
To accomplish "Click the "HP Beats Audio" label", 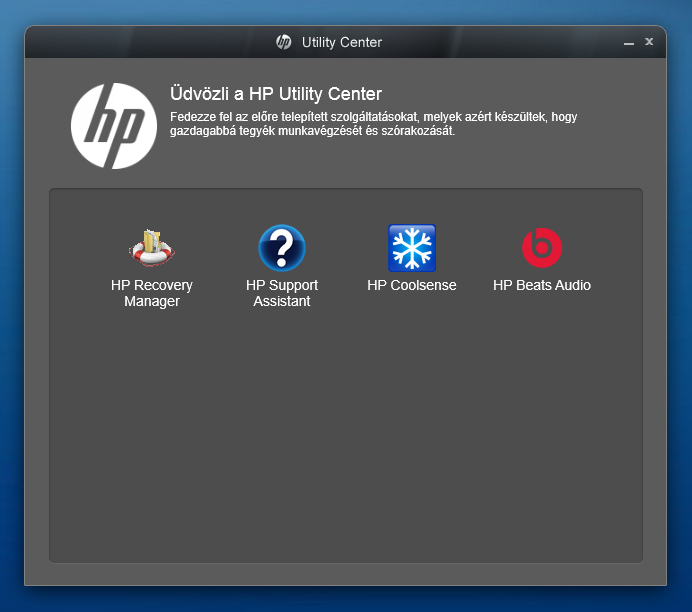I will pos(542,285).
